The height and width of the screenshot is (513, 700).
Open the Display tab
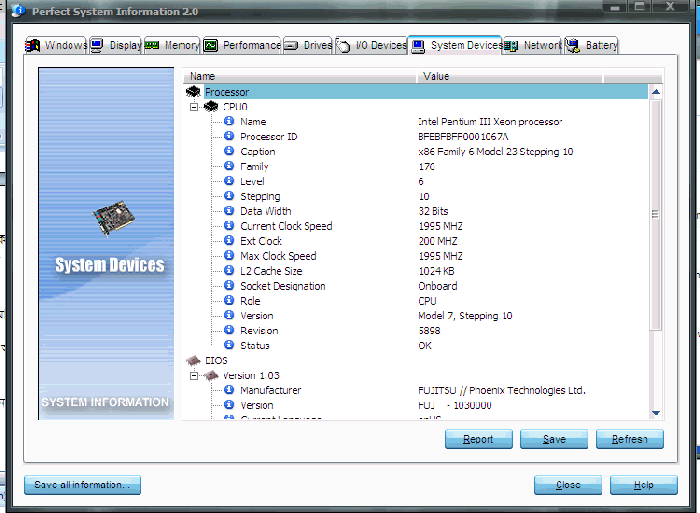click(x=116, y=45)
